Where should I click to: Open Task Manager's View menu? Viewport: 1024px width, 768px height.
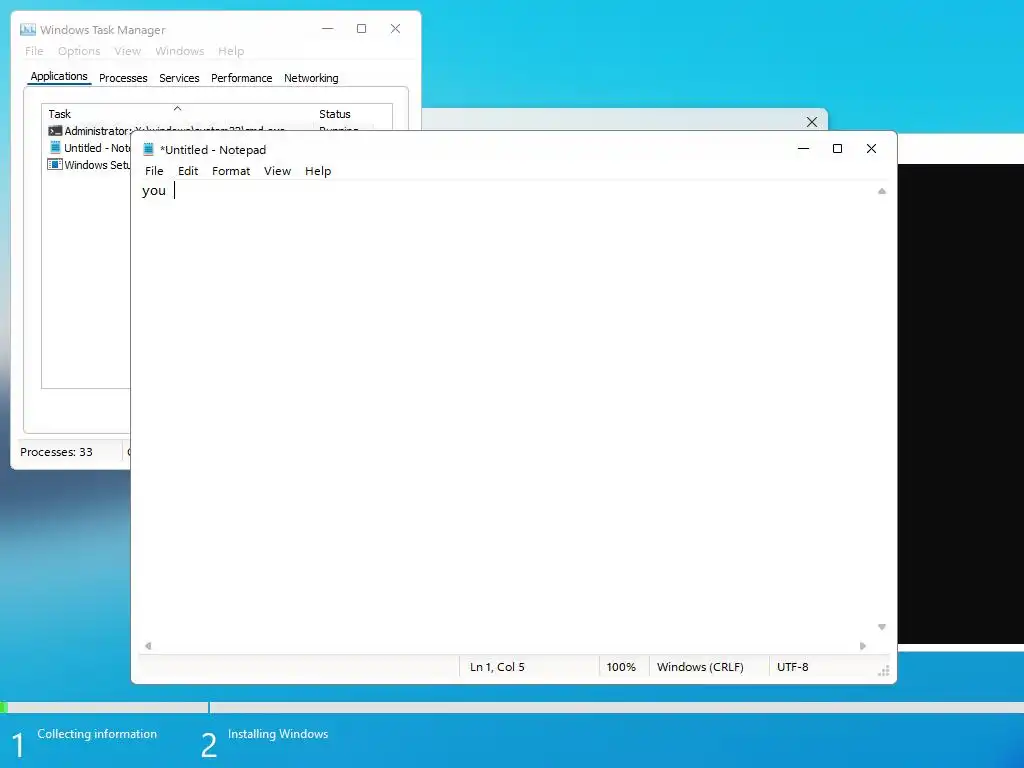click(127, 51)
